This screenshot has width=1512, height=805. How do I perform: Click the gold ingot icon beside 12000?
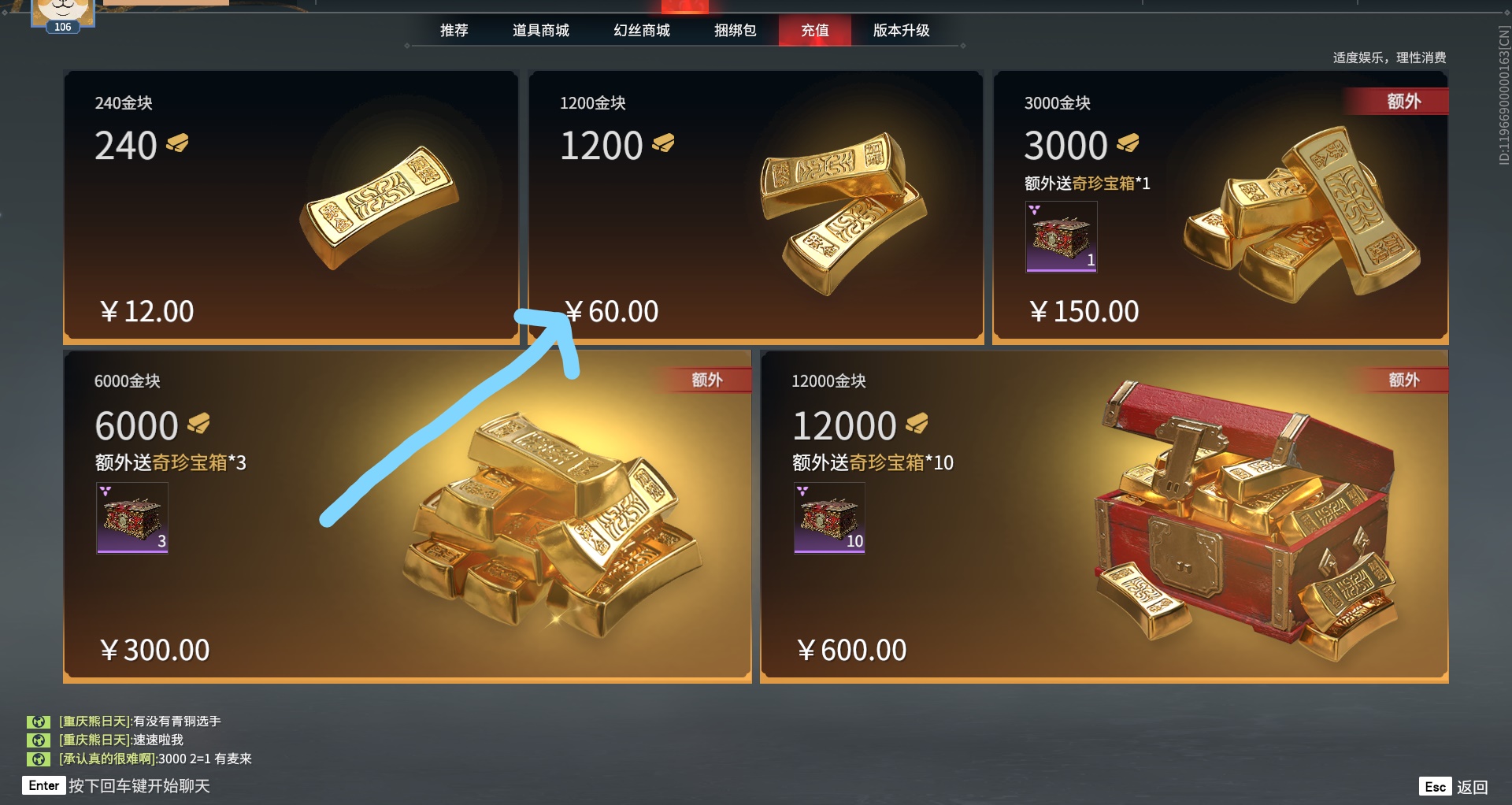(917, 424)
